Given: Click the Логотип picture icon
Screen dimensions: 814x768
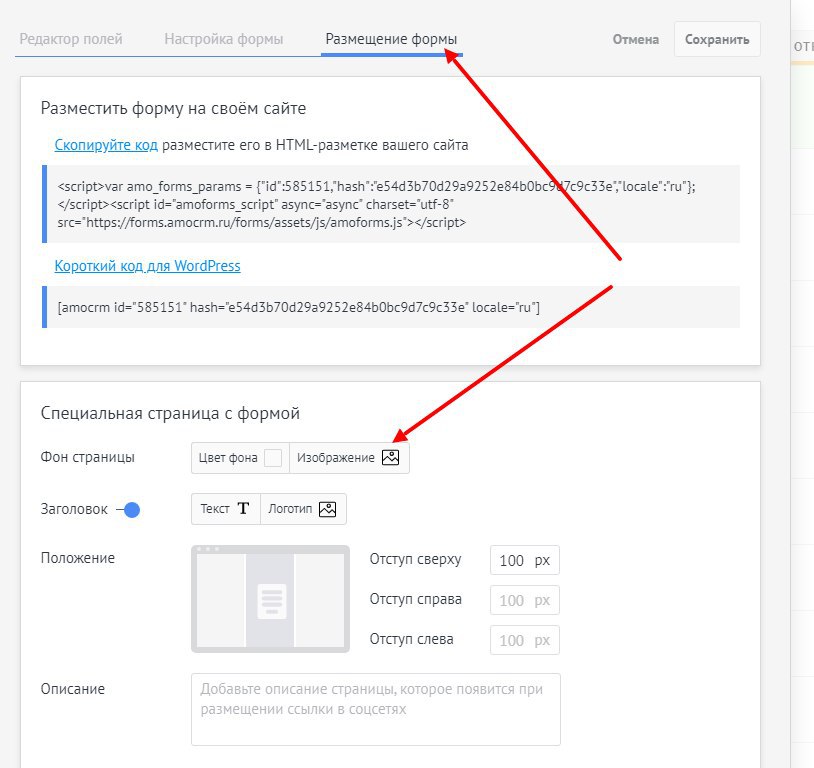Looking at the screenshot, I should click(328, 509).
